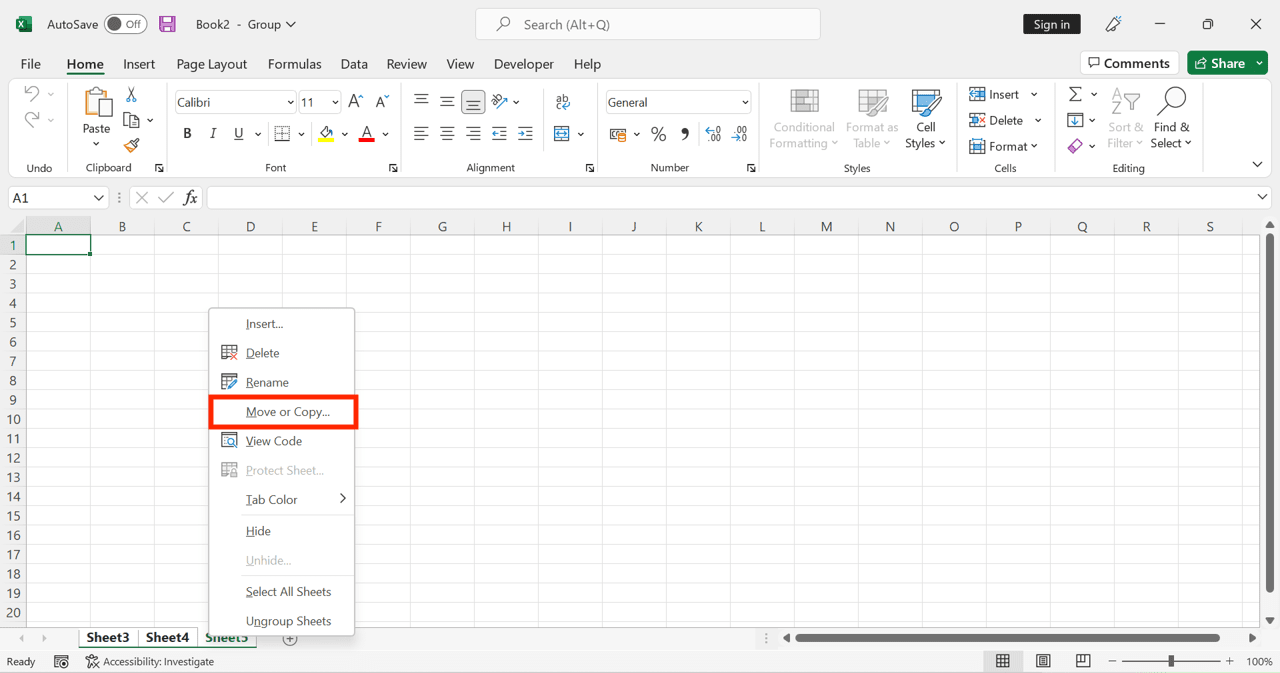The height and width of the screenshot is (673, 1280).
Task: Center align the cell contents
Action: pyautogui.click(x=447, y=133)
